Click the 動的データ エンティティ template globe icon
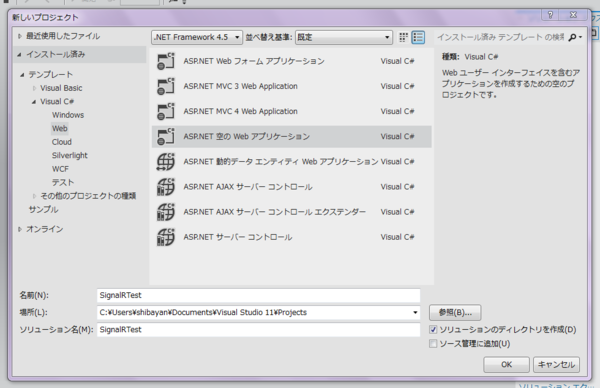600x388 pixels. point(166,162)
